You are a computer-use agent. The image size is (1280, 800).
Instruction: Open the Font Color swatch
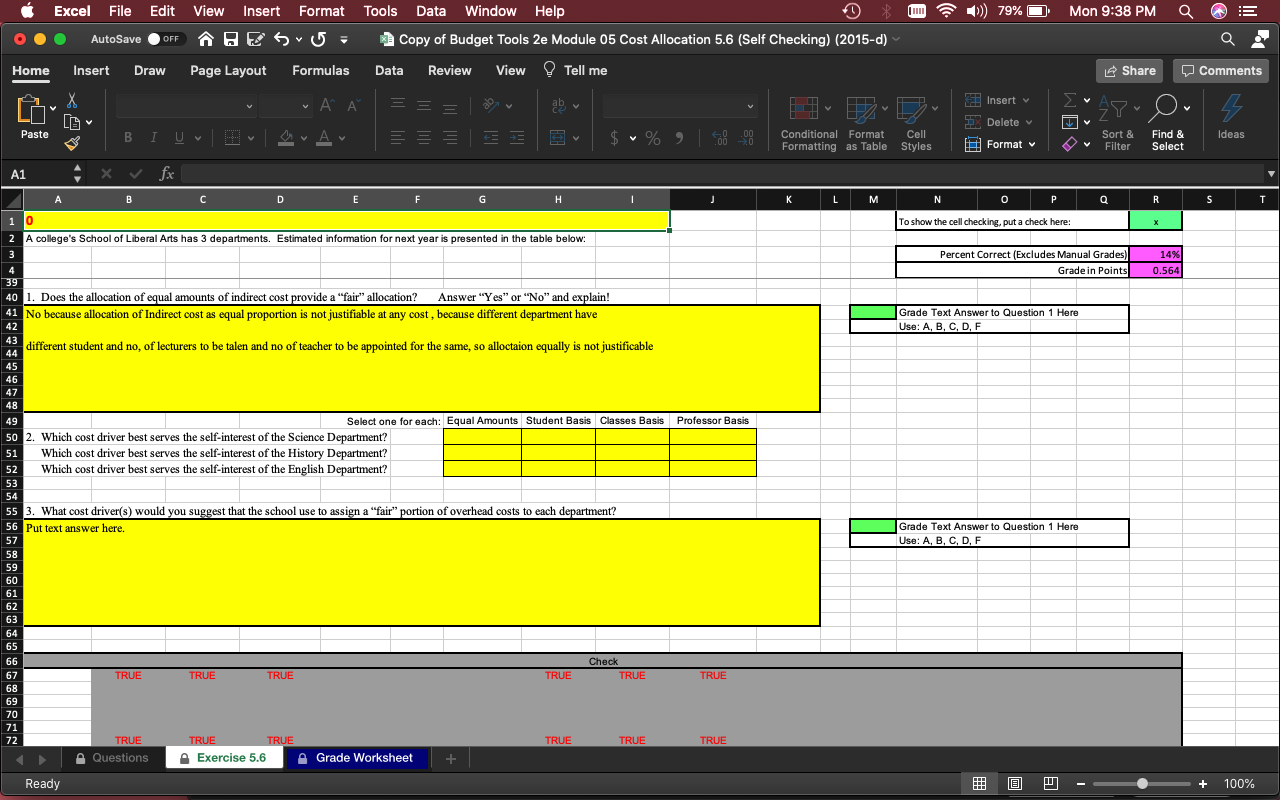tap(326, 138)
